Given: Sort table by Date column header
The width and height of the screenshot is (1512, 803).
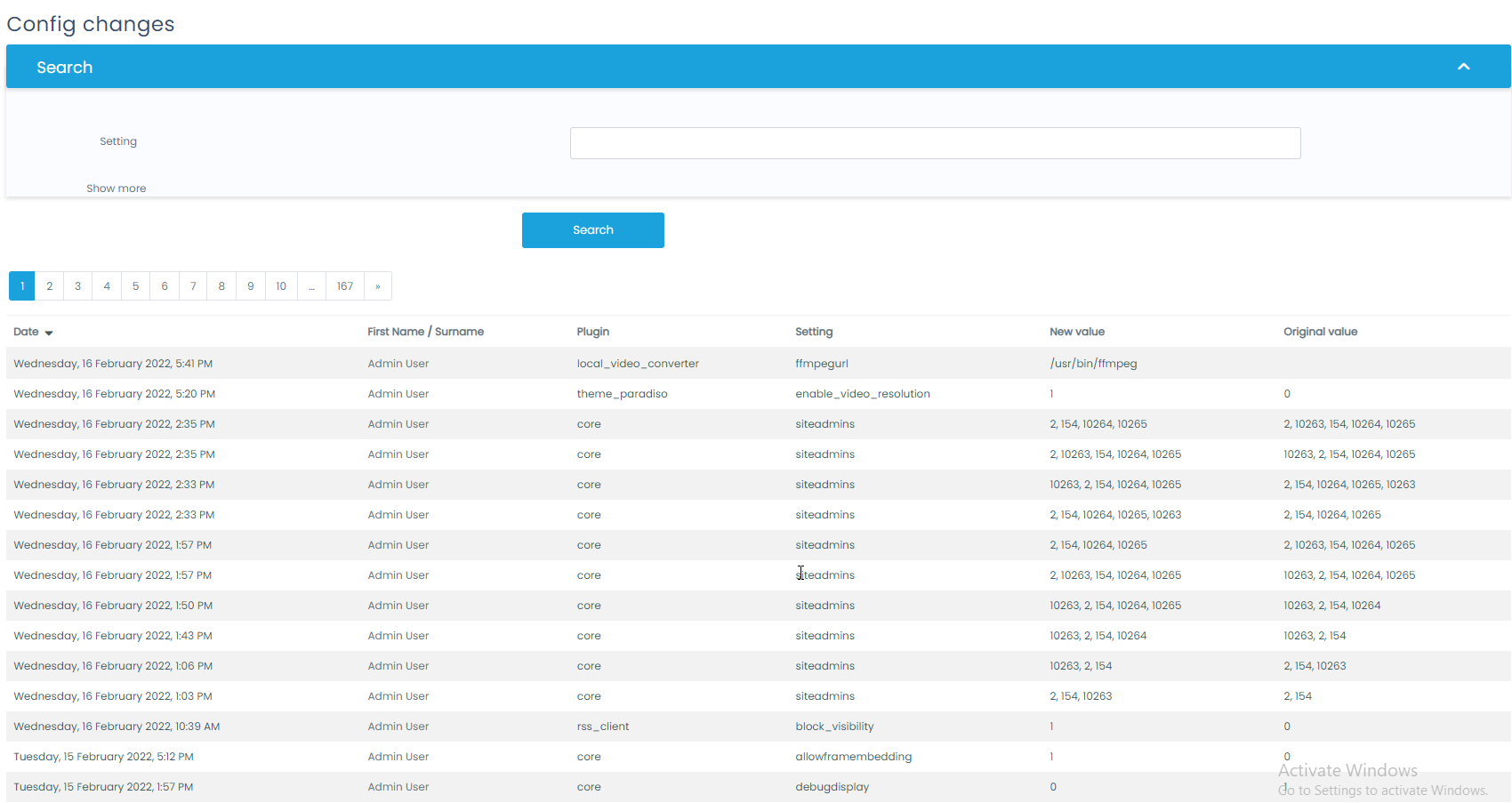Looking at the screenshot, I should point(26,332).
